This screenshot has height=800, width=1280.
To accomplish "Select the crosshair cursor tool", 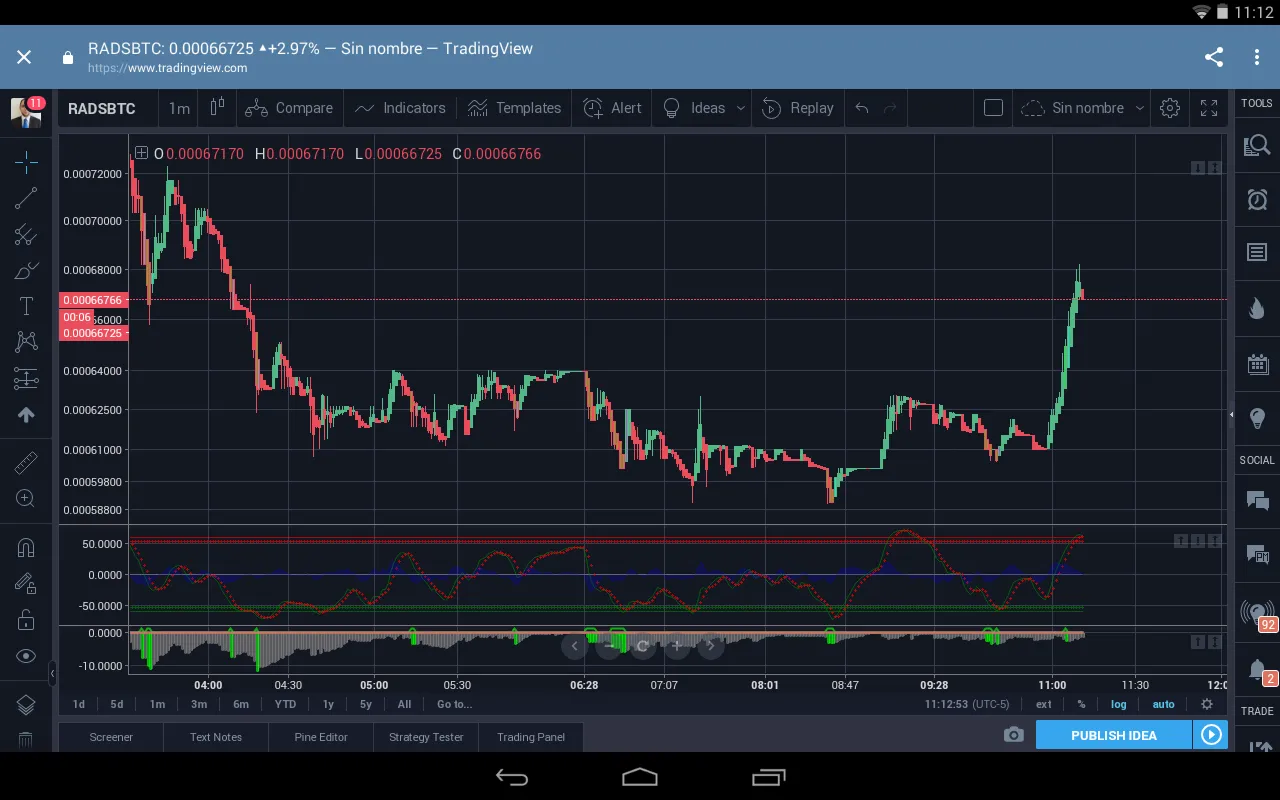I will pyautogui.click(x=26, y=162).
